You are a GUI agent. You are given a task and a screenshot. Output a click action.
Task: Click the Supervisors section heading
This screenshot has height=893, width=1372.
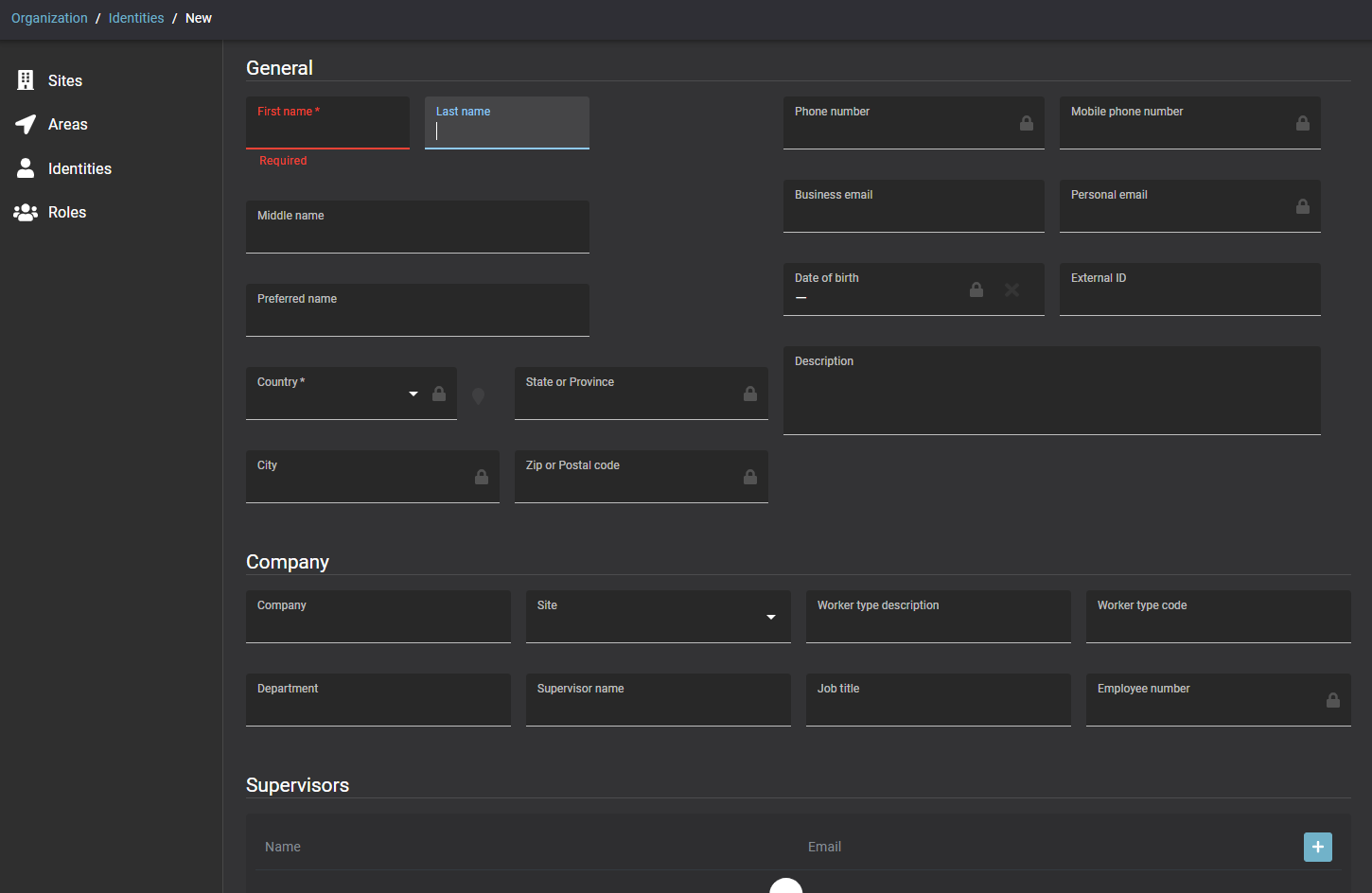point(297,785)
